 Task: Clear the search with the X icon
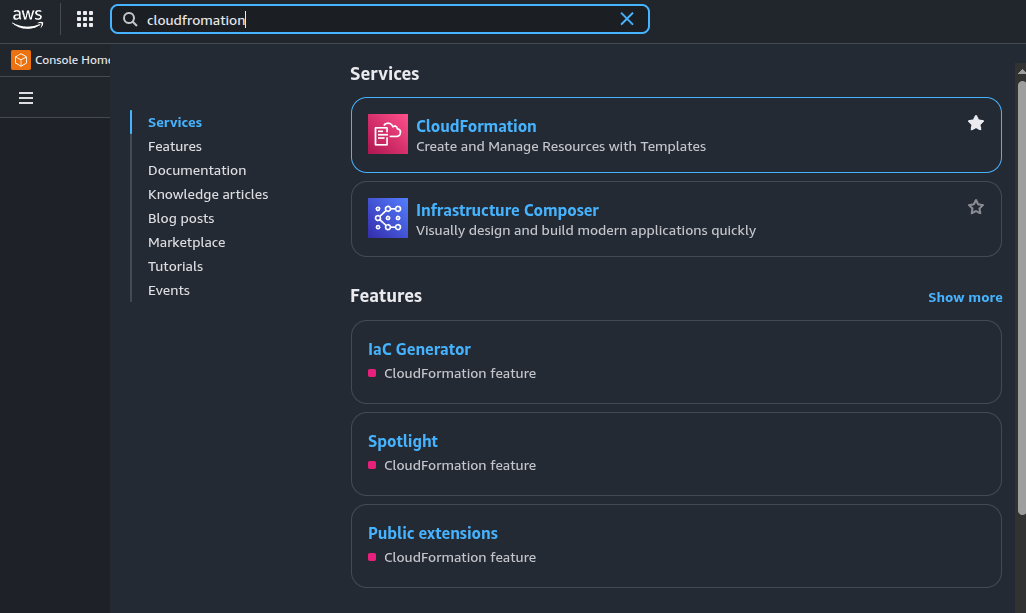(627, 18)
